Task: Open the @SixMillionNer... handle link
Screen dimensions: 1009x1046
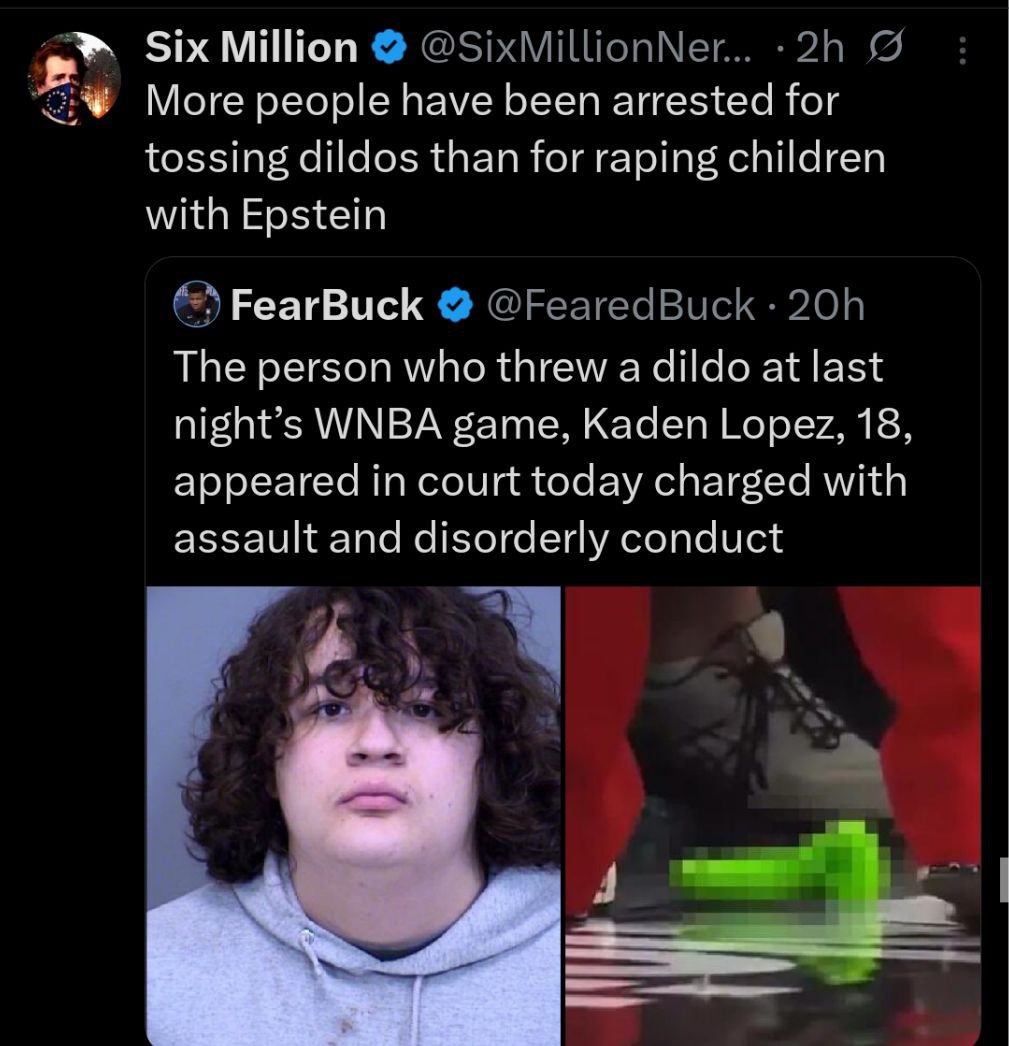Action: click(586, 47)
